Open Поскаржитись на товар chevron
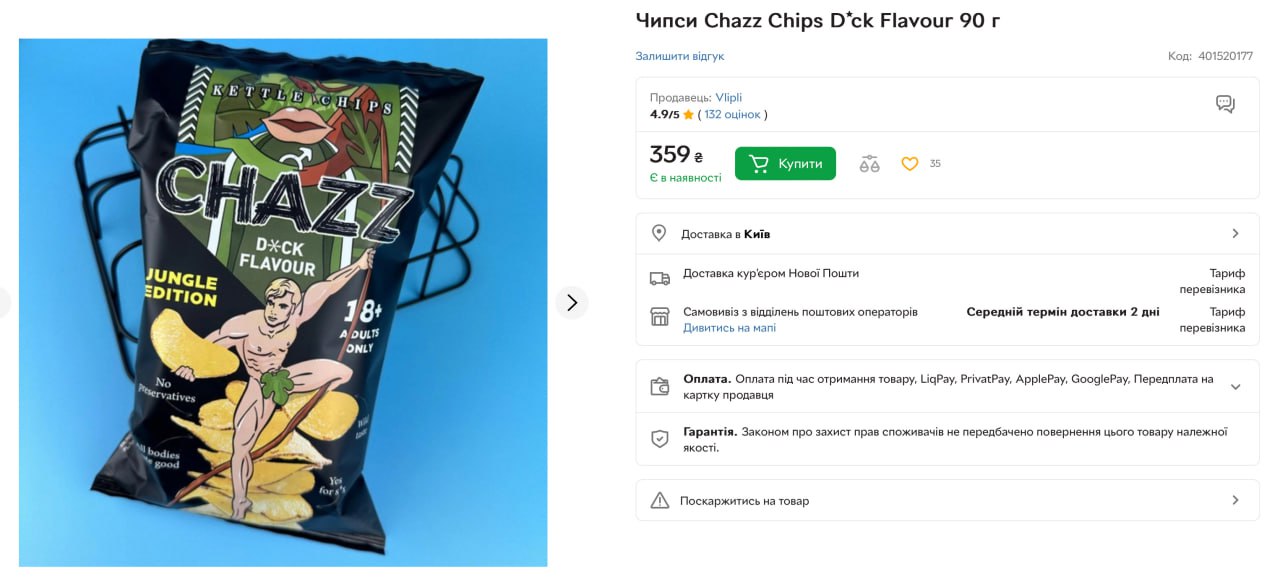This screenshot has height=584, width=1280. pyautogui.click(x=1235, y=500)
